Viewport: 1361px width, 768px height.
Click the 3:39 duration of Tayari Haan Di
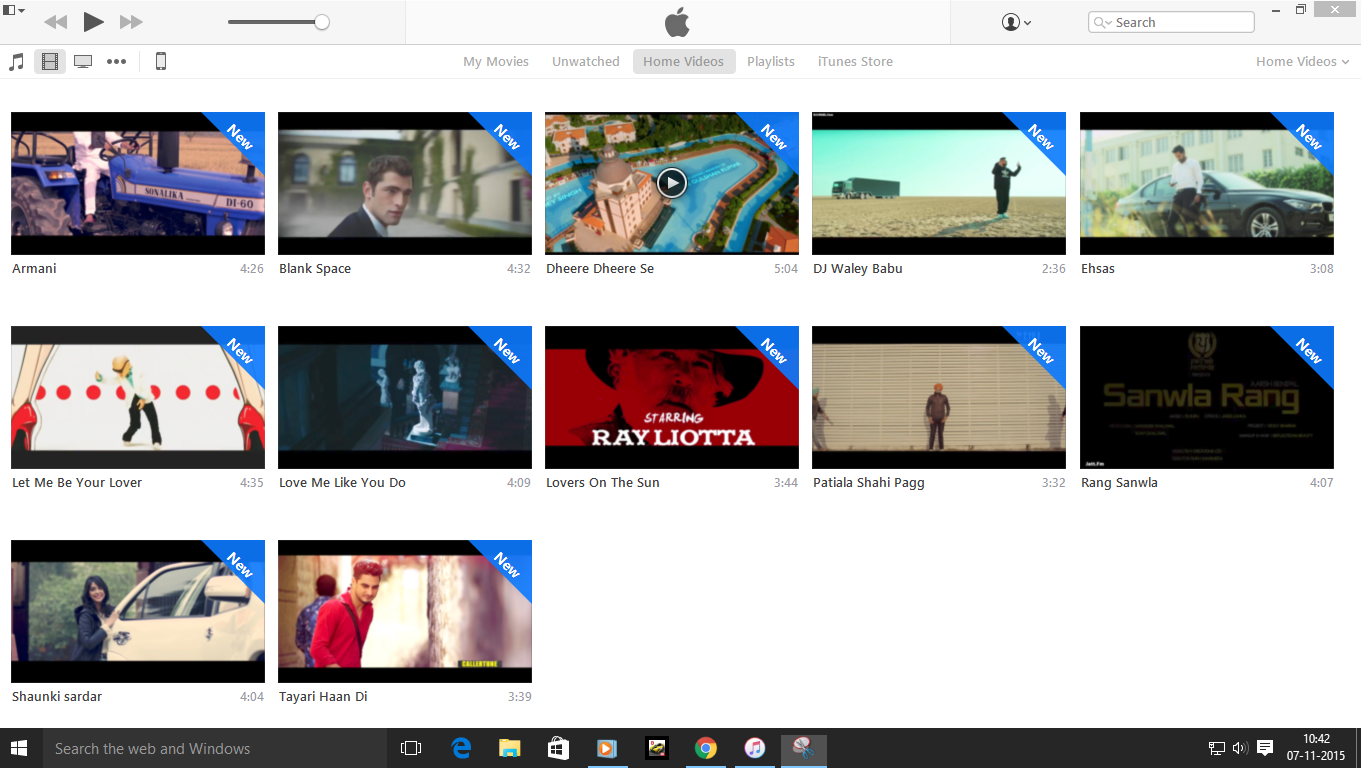click(x=519, y=697)
